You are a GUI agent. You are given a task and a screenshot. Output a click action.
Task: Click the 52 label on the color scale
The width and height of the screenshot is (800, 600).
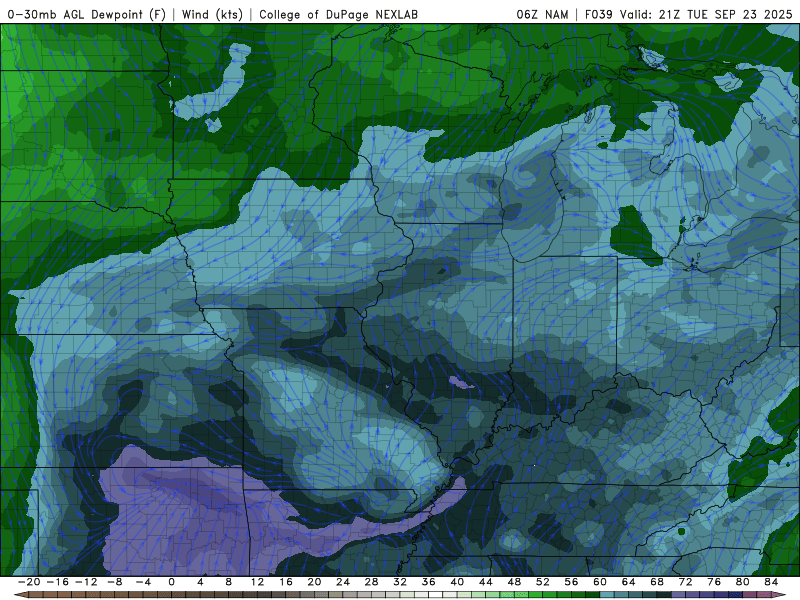pos(543,582)
